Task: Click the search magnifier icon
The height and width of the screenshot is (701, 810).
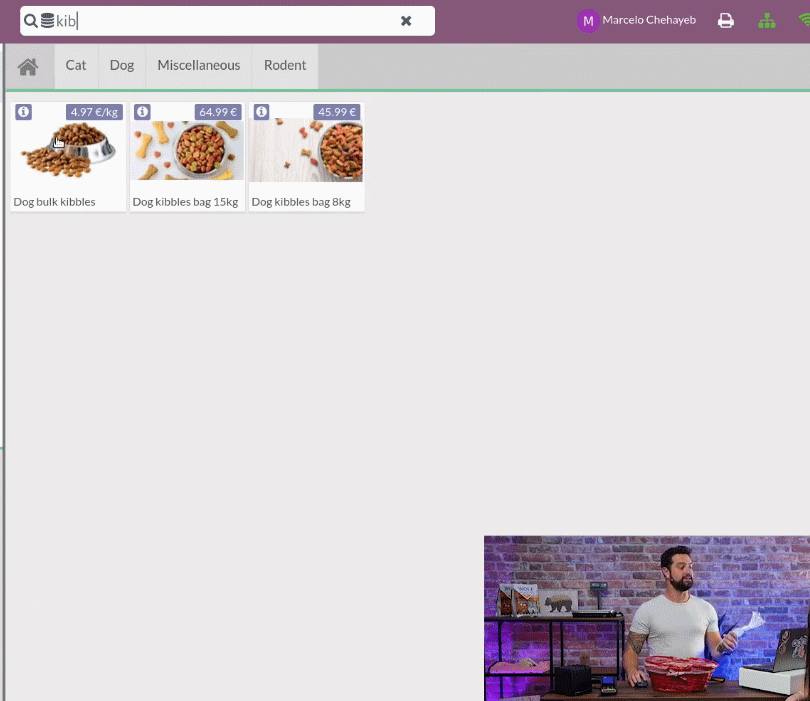Action: click(30, 21)
